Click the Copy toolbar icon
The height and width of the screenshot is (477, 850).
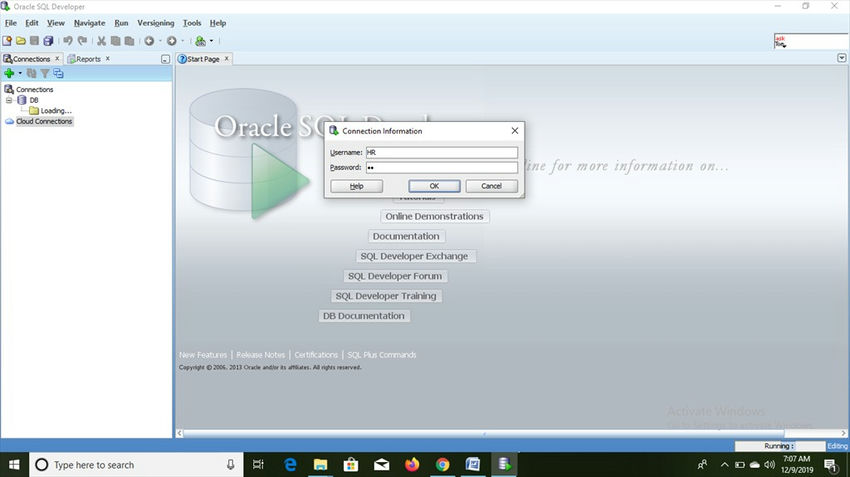115,41
